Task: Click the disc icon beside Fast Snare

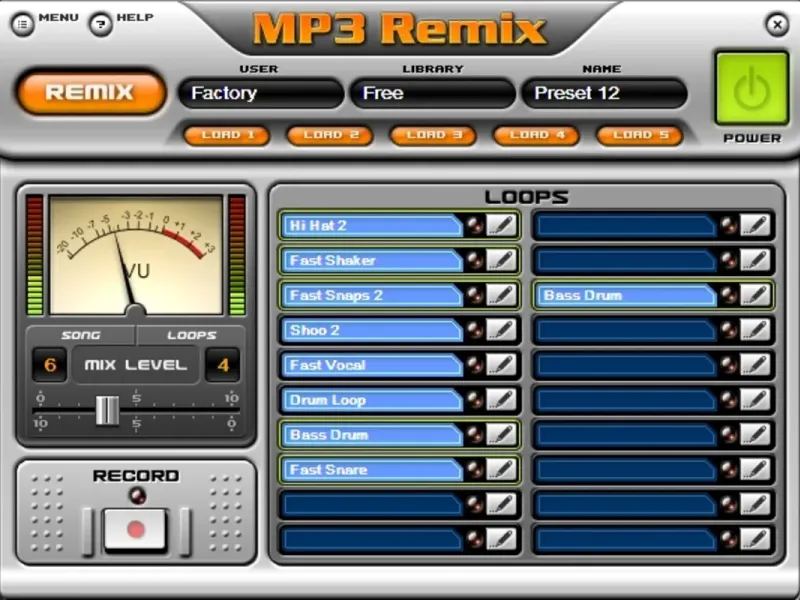Action: pyautogui.click(x=475, y=469)
